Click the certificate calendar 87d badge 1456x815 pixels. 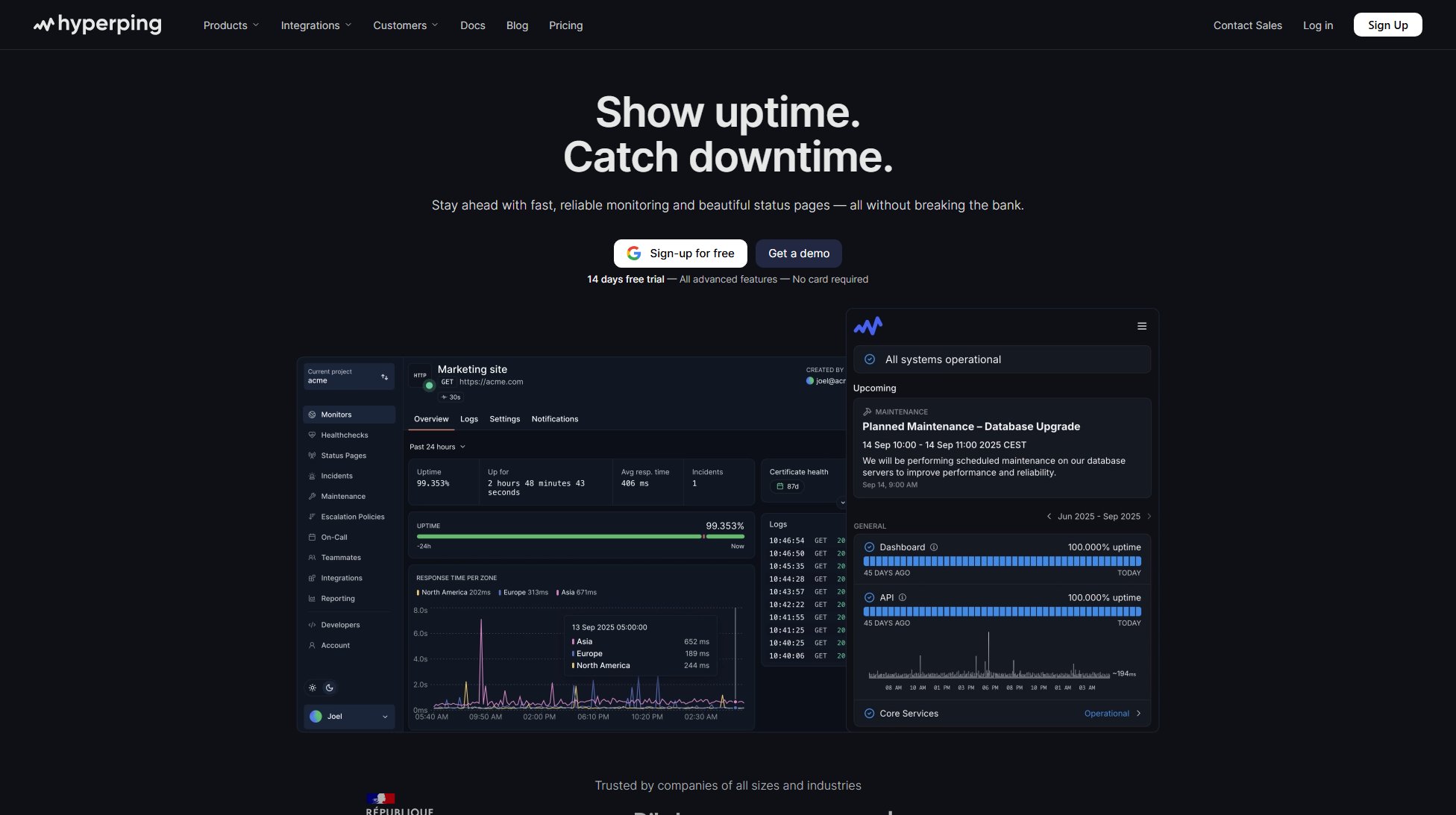[788, 486]
